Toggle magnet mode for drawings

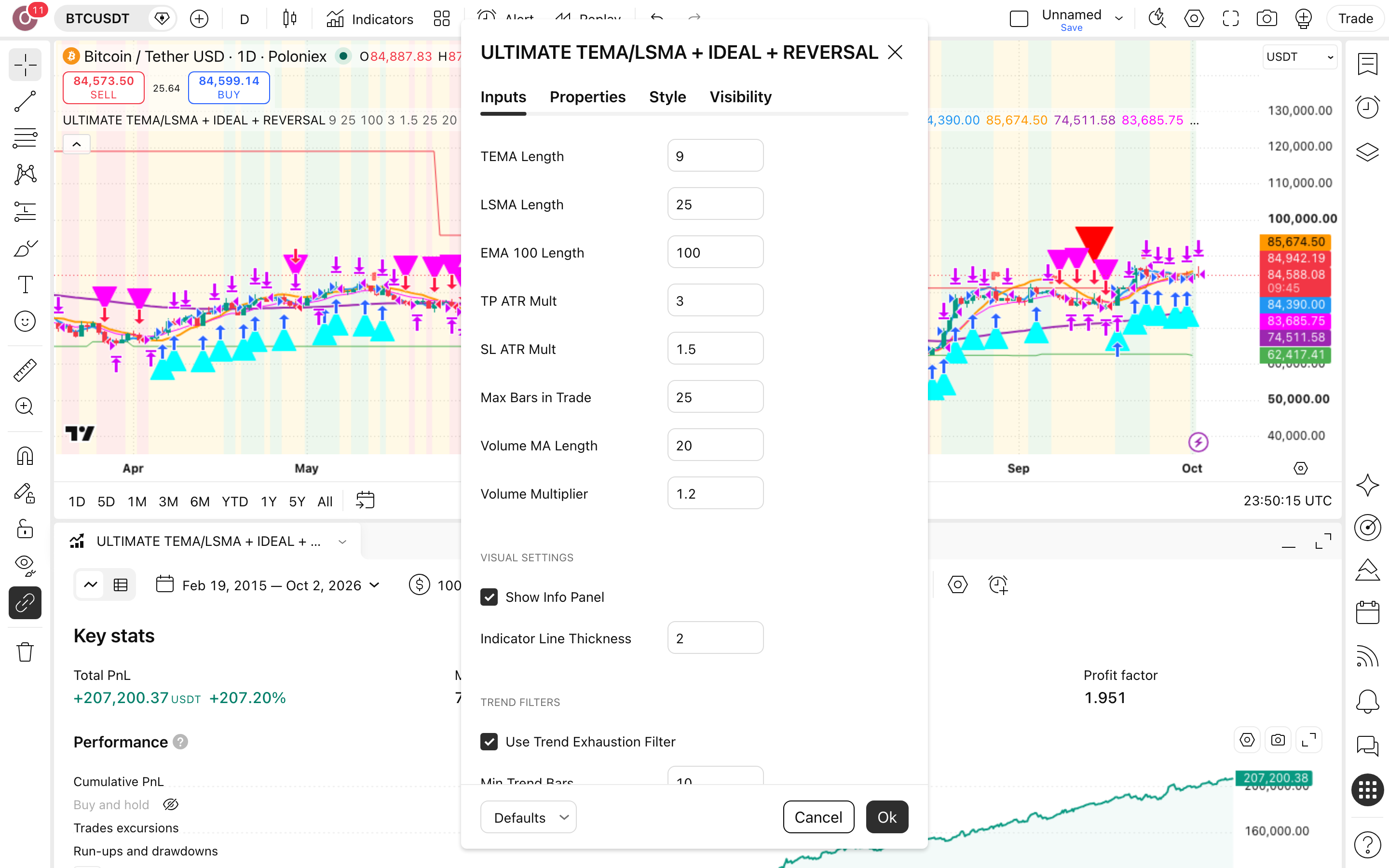coord(25,456)
